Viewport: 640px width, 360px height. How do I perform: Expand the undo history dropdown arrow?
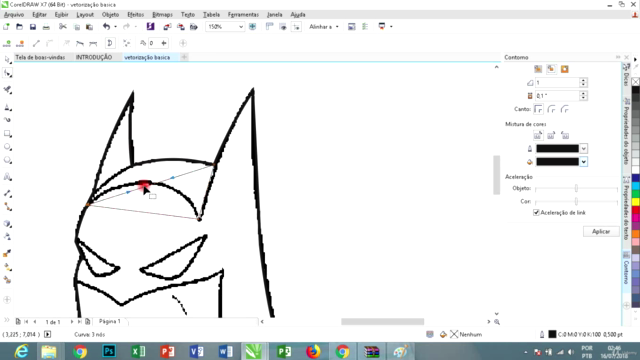[115, 27]
